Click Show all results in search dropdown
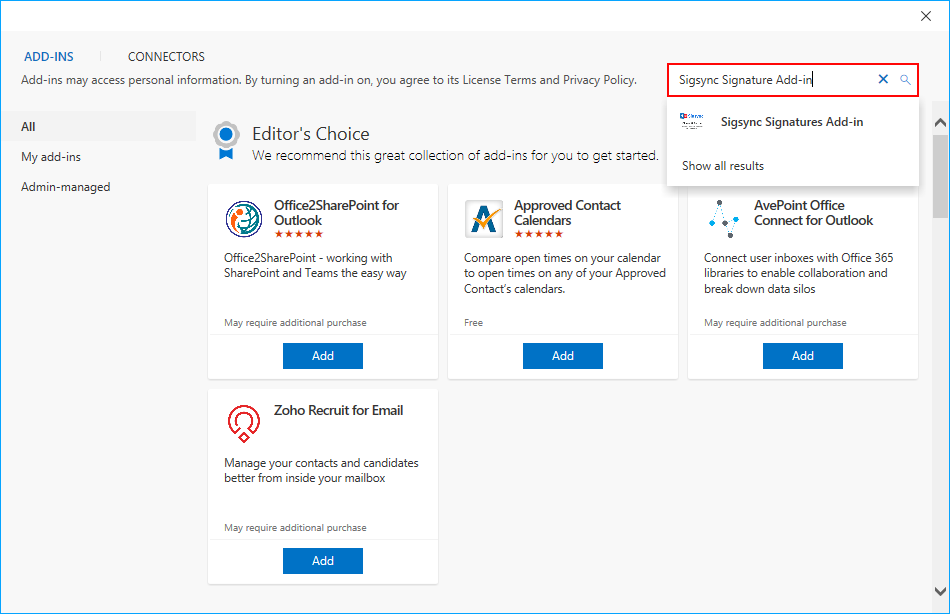The width and height of the screenshot is (950, 614). point(723,166)
